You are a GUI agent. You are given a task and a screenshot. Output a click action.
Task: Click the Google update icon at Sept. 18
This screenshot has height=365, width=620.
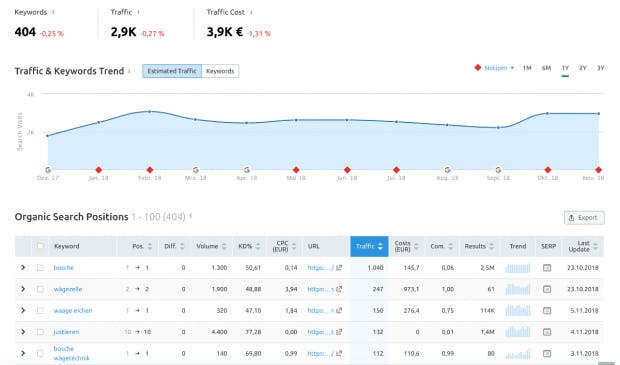(498, 170)
